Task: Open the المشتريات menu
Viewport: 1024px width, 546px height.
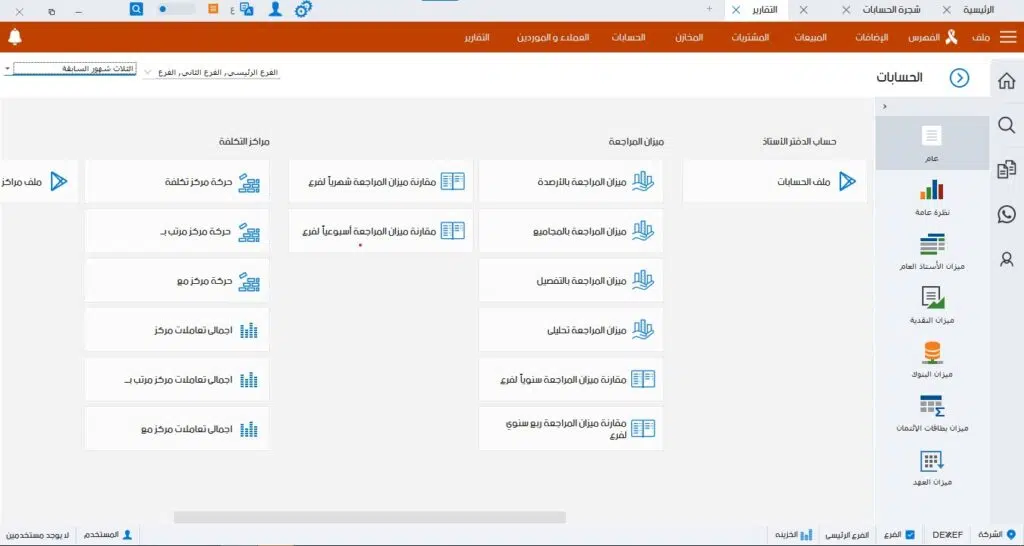Action: pos(750,38)
